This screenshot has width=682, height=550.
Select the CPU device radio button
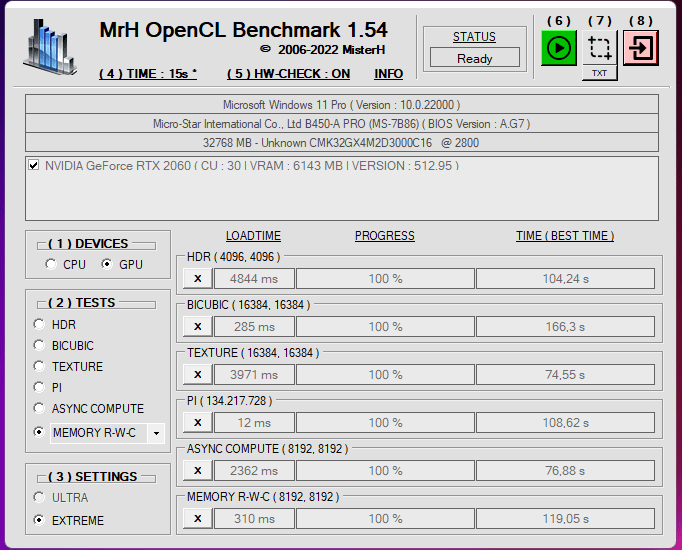tap(51, 264)
